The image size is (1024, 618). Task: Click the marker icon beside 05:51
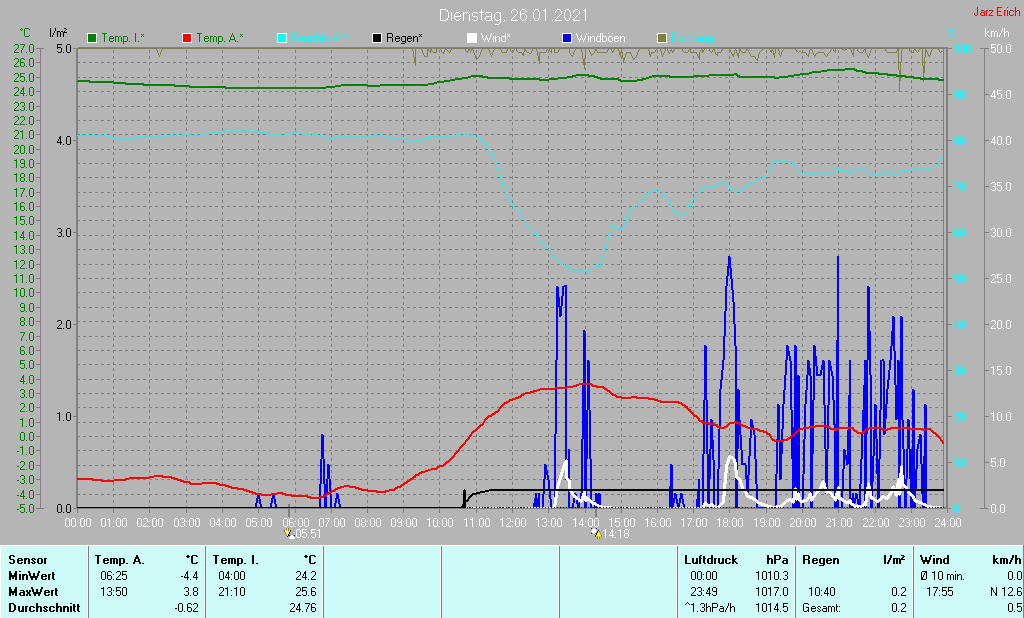288,534
